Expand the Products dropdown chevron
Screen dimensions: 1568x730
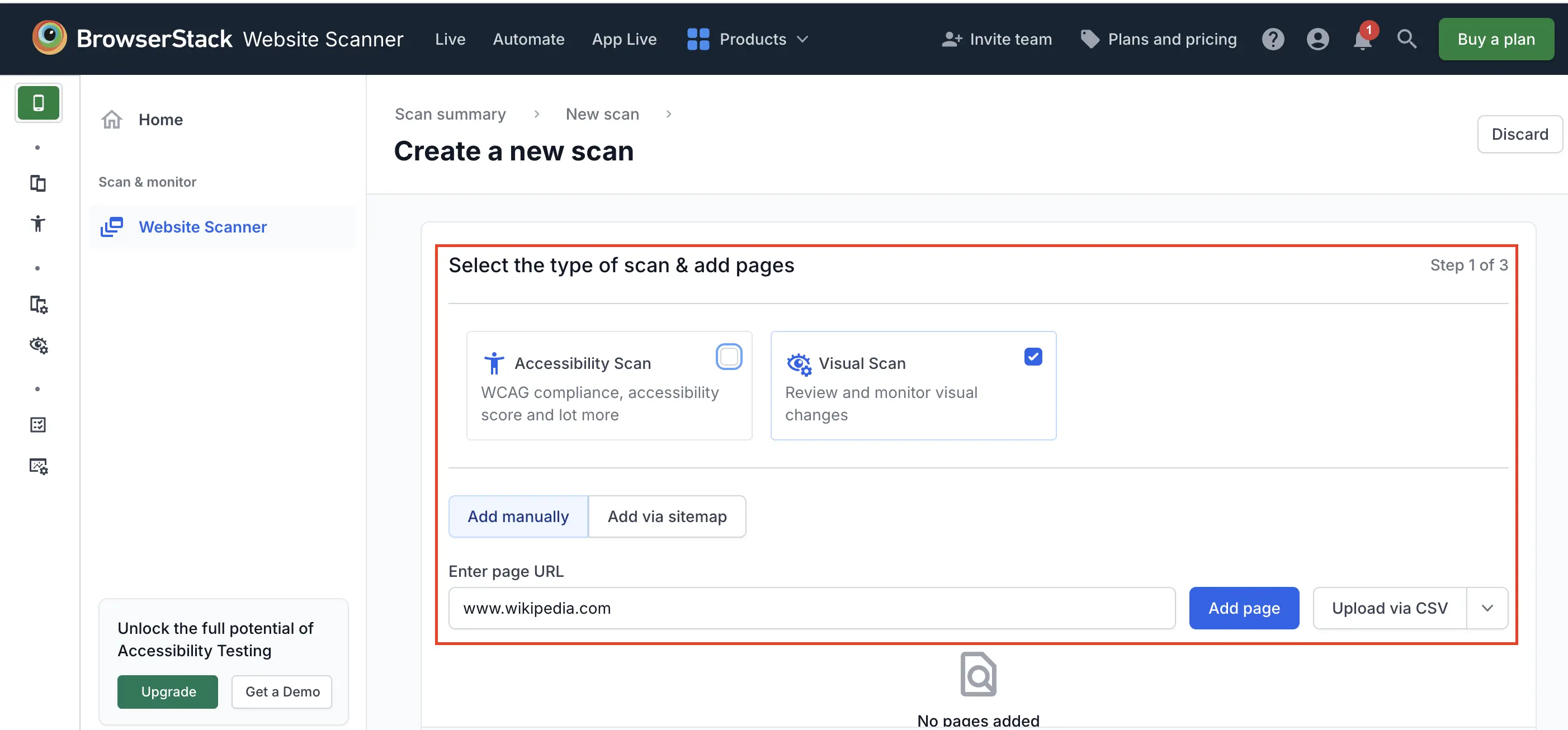coord(802,39)
